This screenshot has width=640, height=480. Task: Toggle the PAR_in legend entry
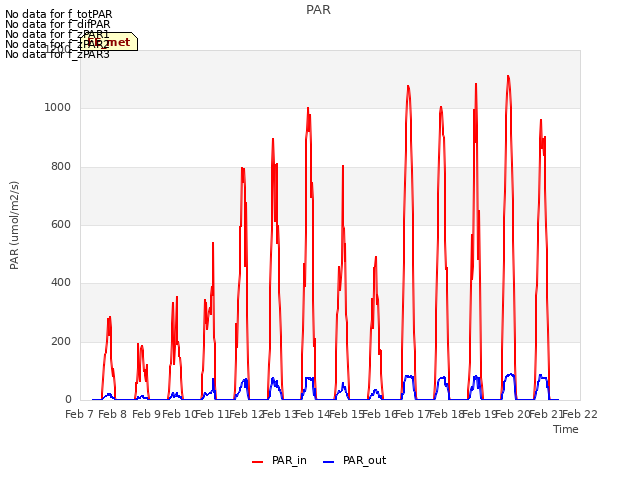click(x=280, y=461)
